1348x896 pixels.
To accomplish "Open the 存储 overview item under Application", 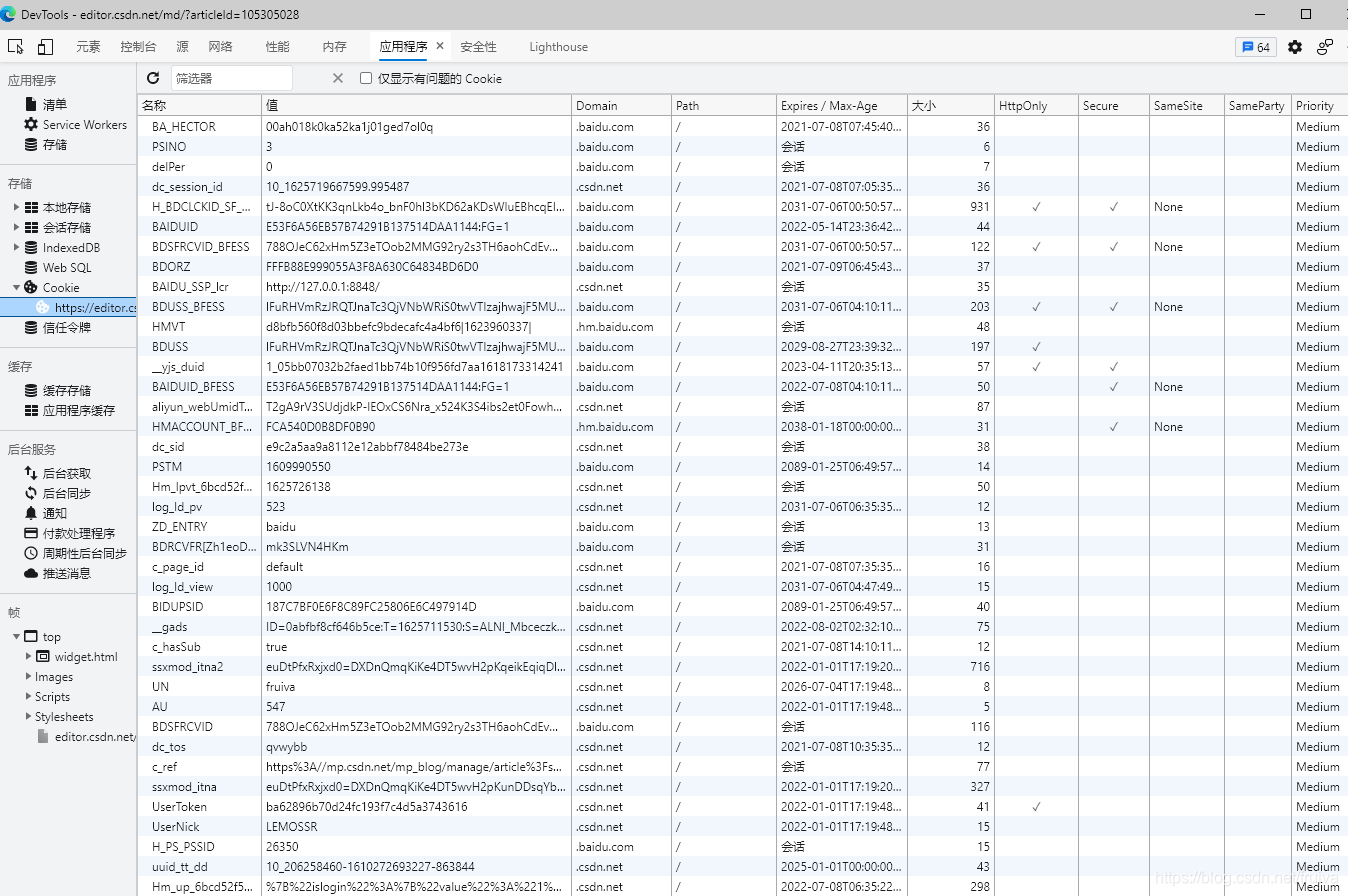I will click(55, 145).
